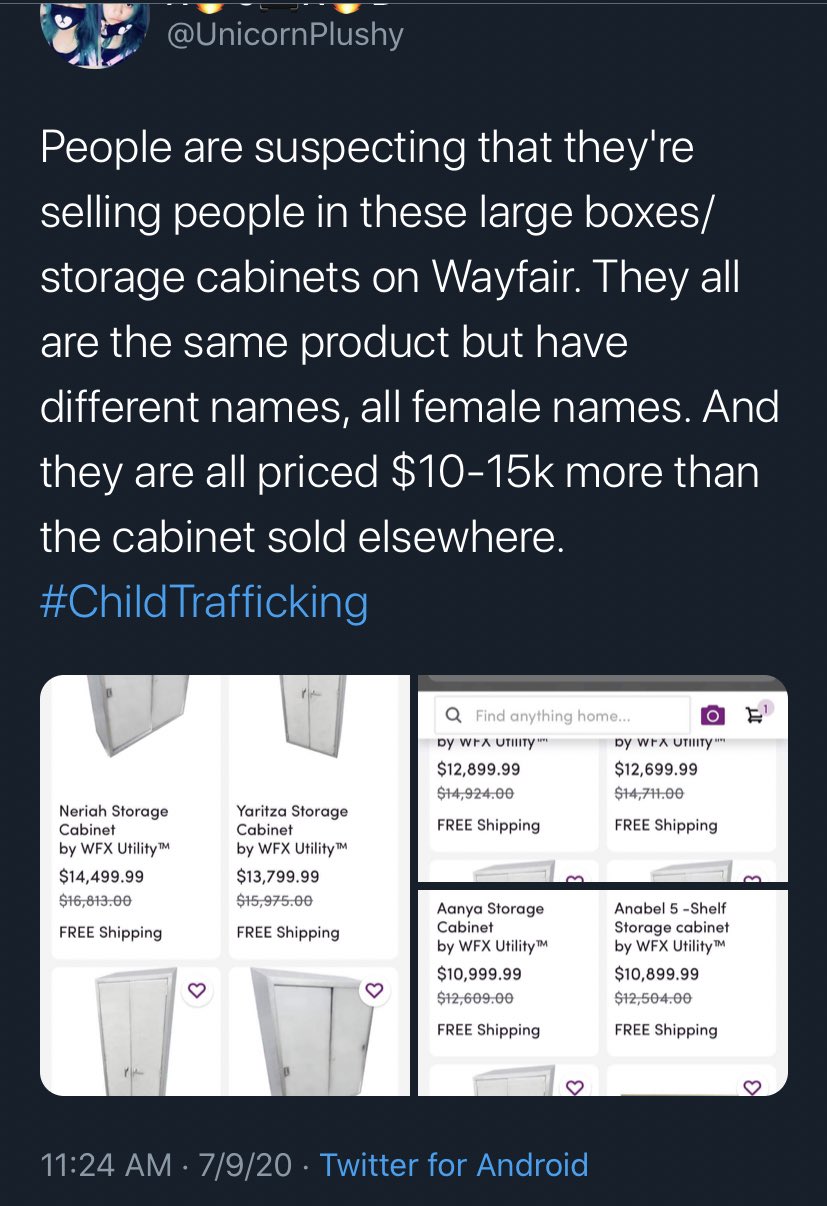View the cabinet photo above the Yaritza listing
This screenshot has width=827, height=1206.
coord(312,722)
